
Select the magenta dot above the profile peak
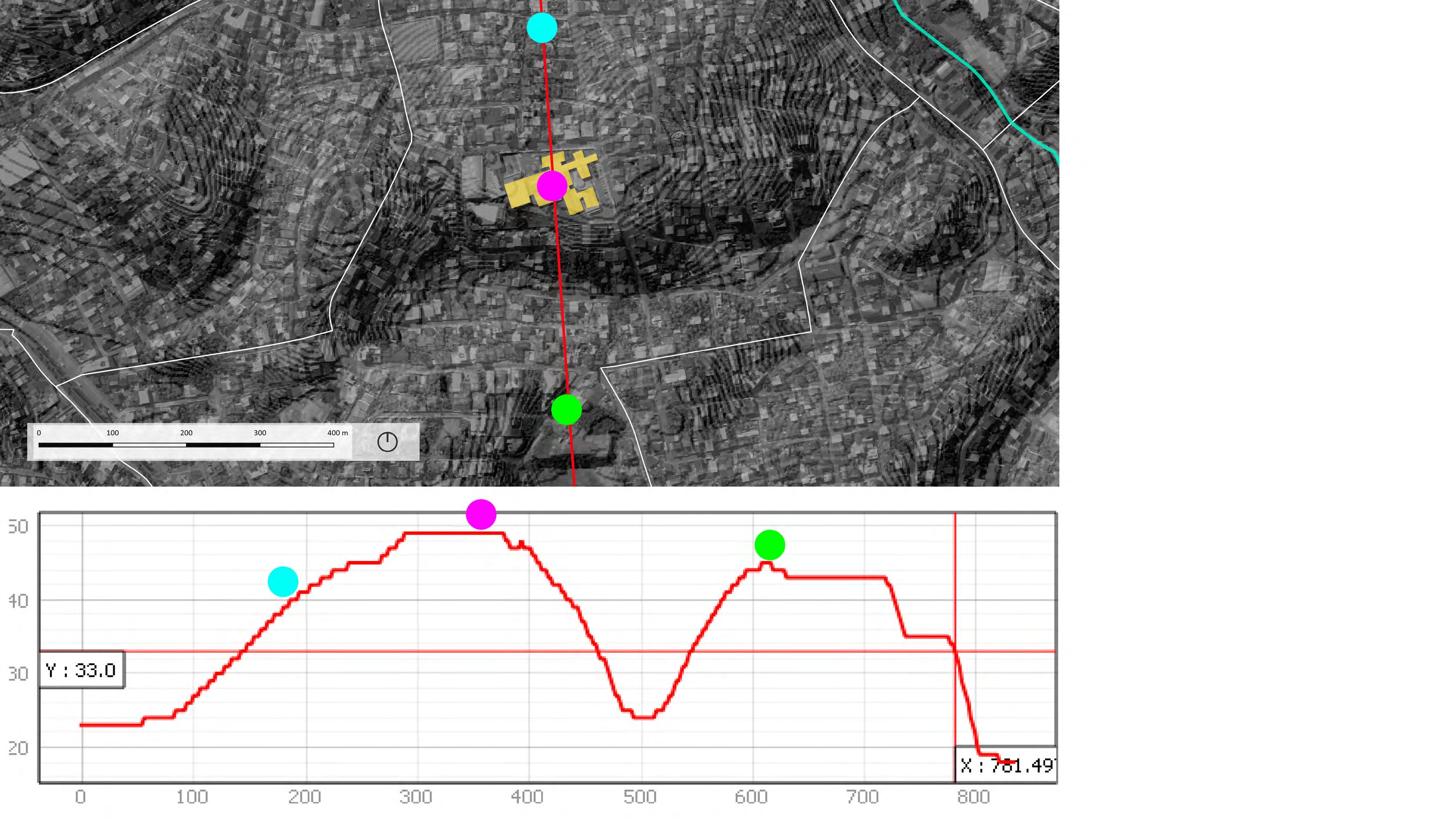481,515
